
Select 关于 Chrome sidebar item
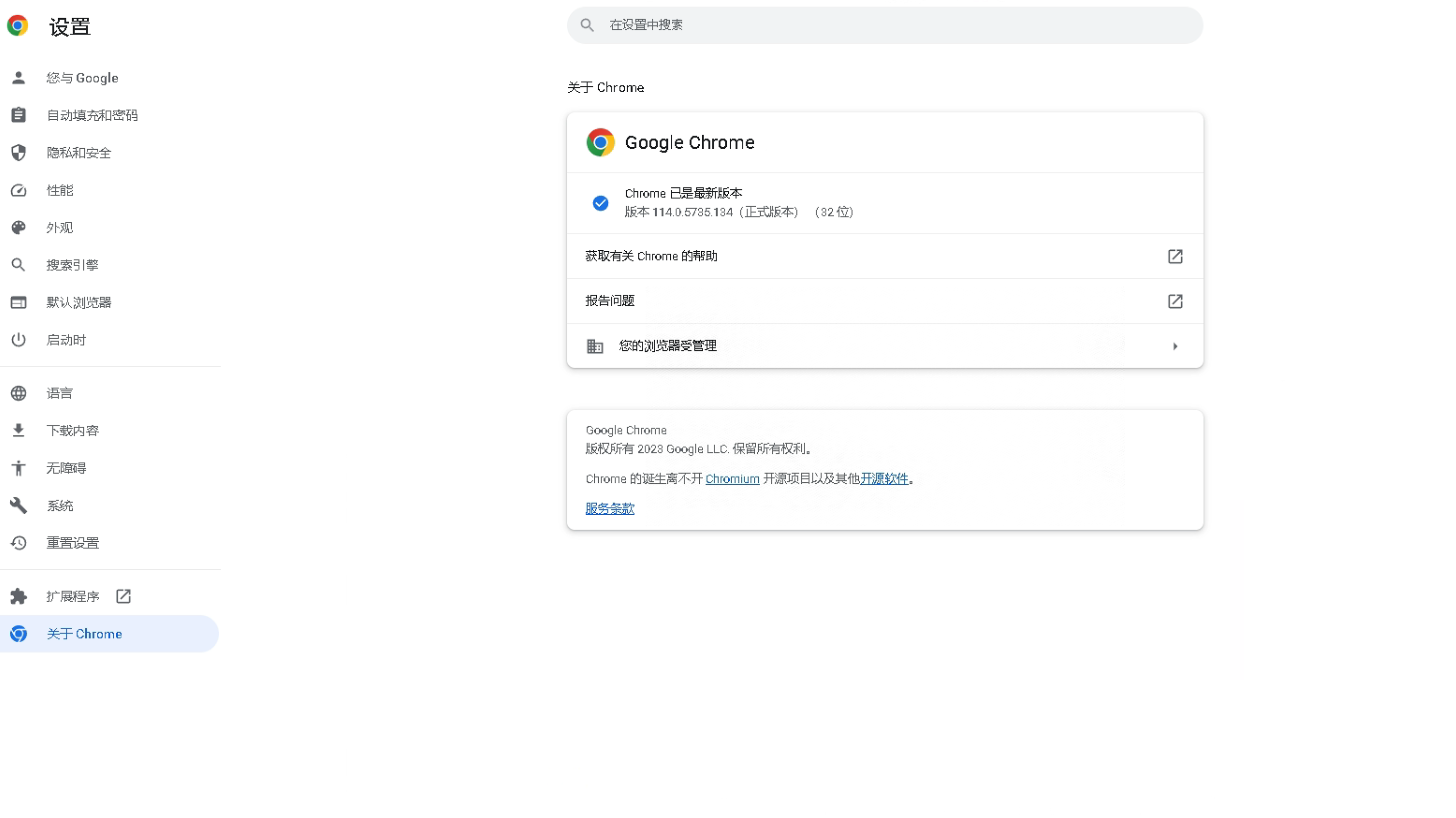point(109,633)
